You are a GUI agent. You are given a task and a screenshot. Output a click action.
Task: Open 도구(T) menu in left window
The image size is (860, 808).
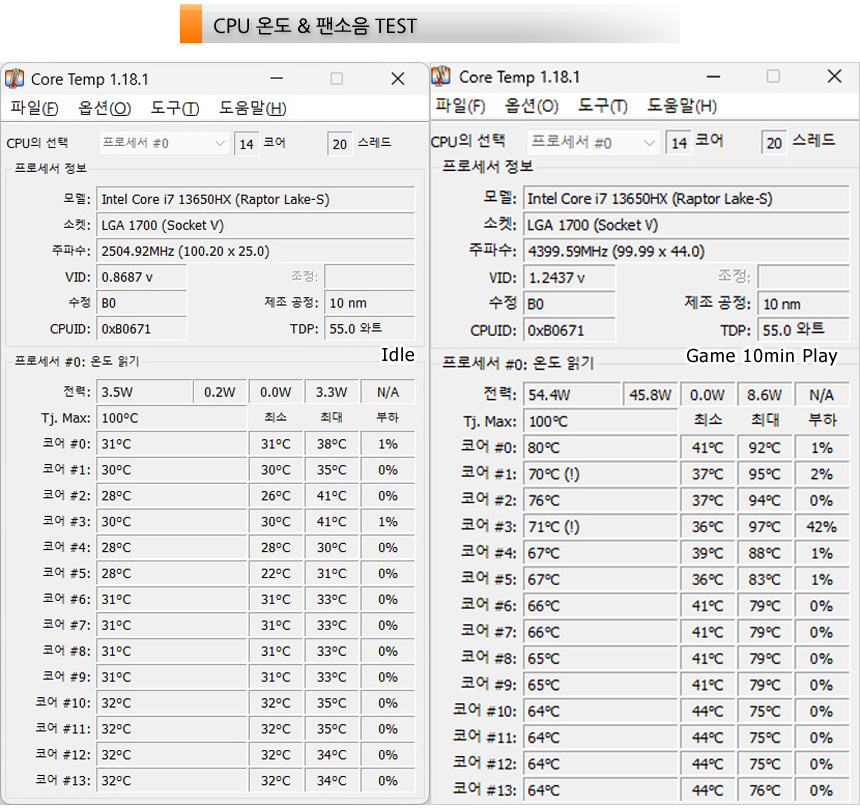coord(174,108)
